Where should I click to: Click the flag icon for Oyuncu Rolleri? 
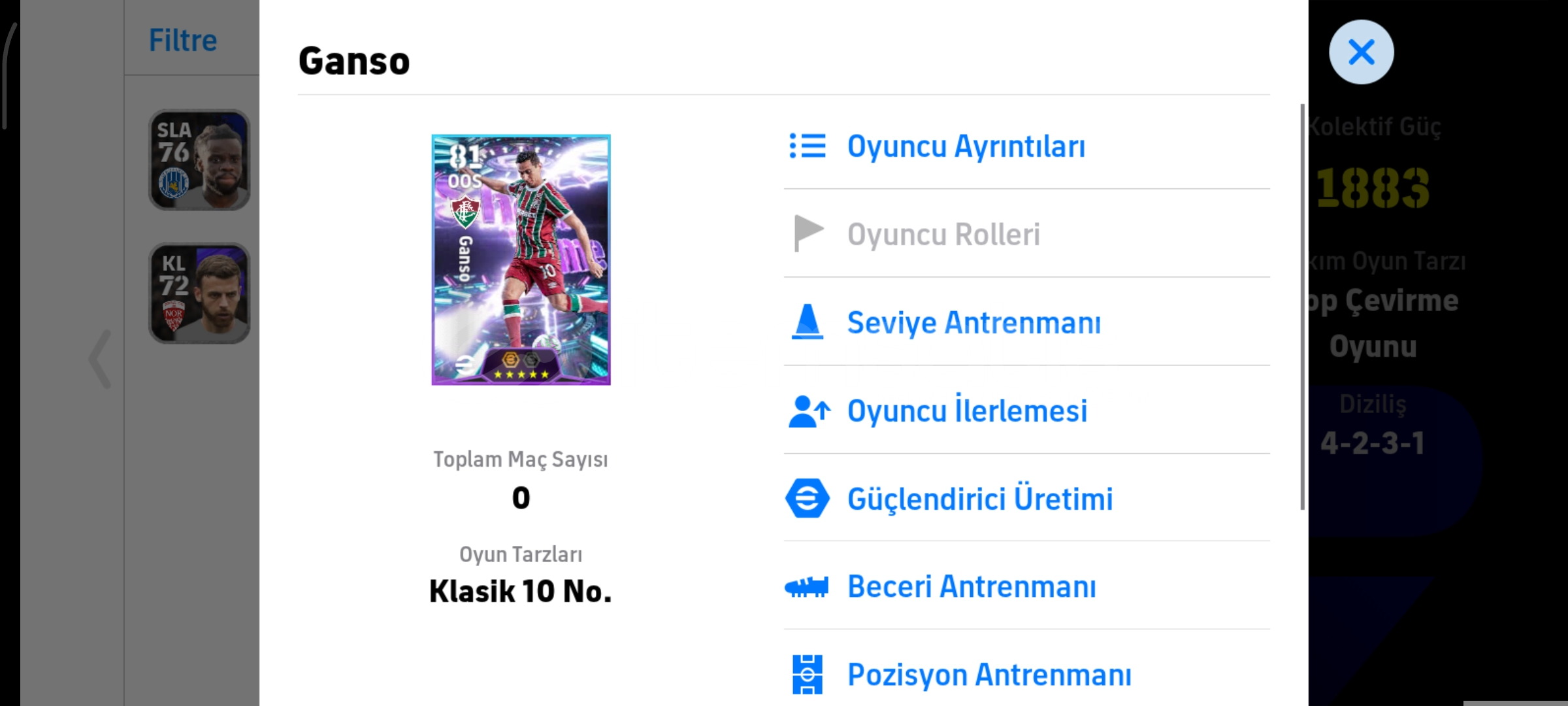808,233
